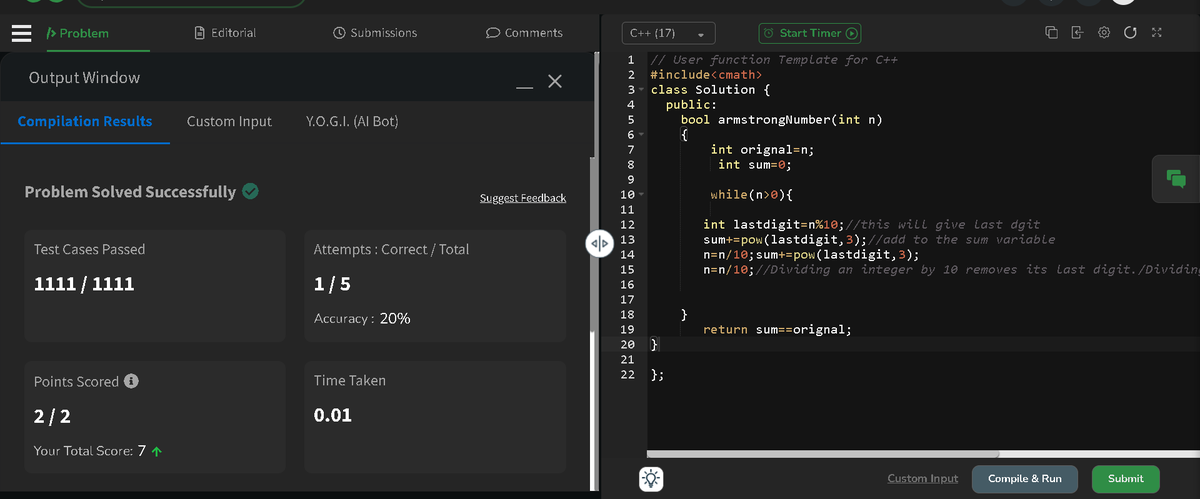Switch to Custom Input tab

[x=229, y=121]
